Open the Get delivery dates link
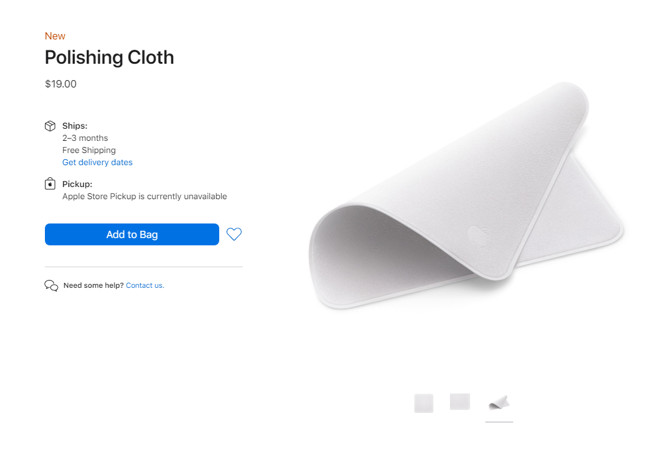 click(x=97, y=162)
